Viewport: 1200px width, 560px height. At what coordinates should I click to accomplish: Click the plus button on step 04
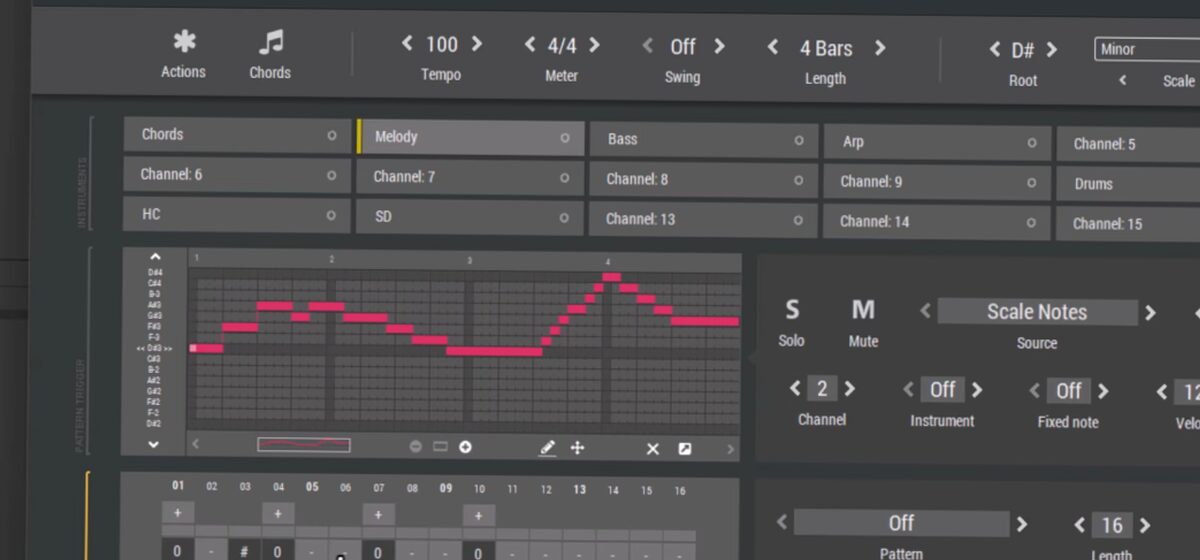point(278,513)
